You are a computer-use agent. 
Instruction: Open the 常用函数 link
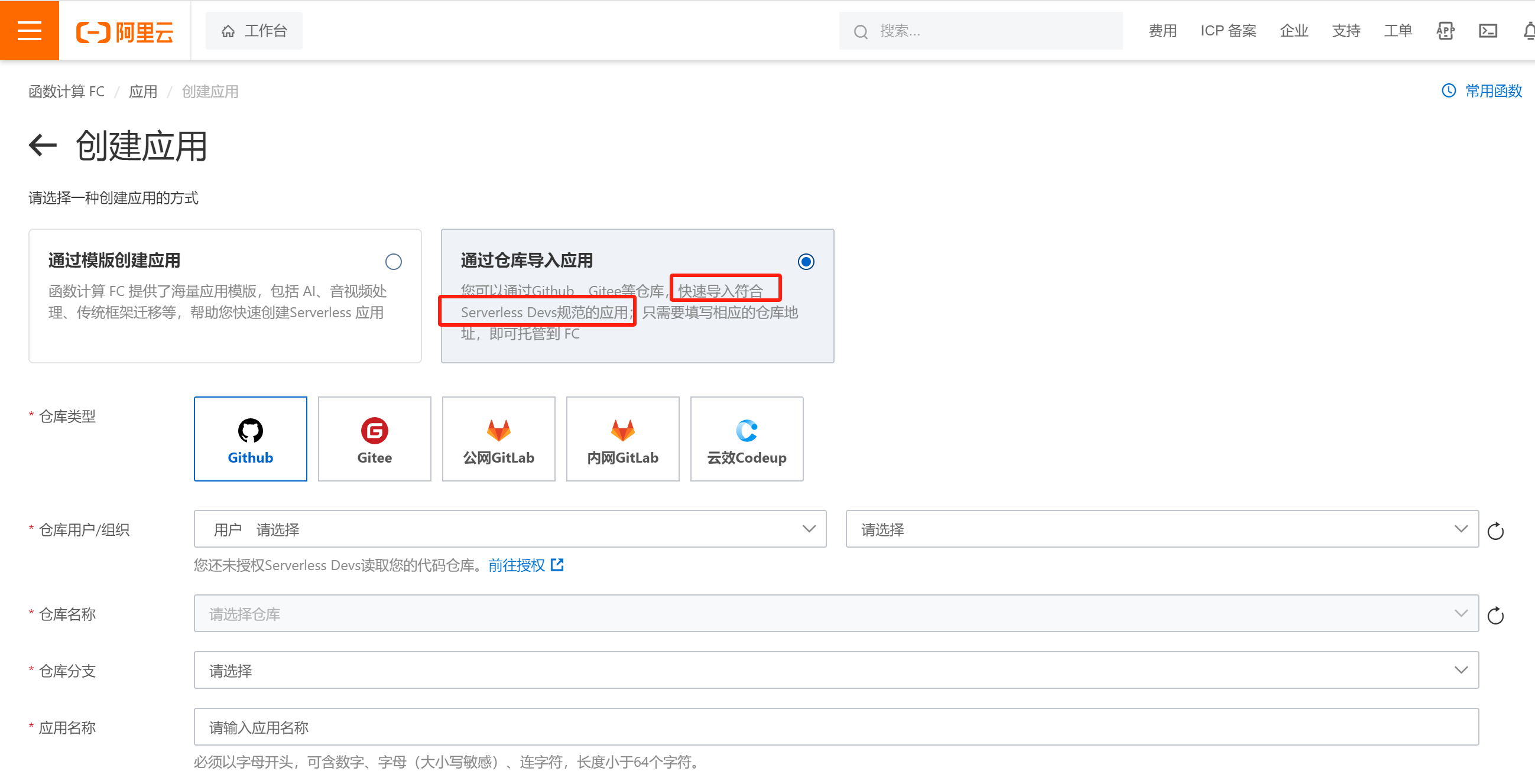coord(1493,90)
